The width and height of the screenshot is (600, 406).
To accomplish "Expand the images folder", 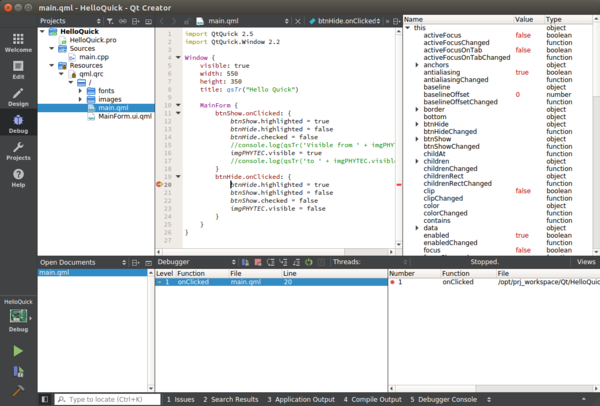I will 80,99.
